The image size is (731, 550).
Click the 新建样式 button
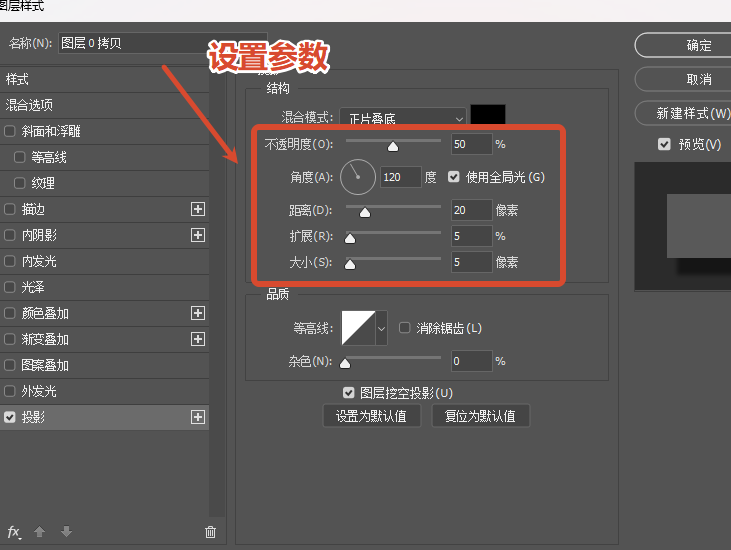coord(683,113)
